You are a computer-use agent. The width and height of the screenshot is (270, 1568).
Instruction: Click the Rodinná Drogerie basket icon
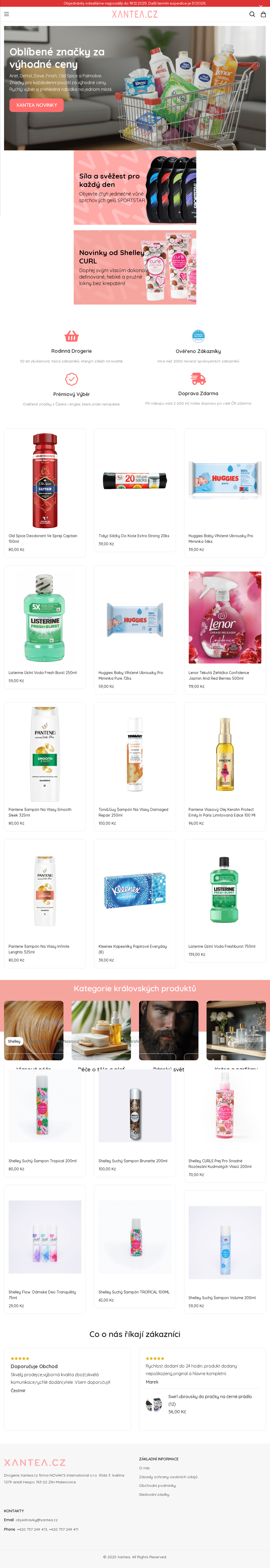click(72, 336)
